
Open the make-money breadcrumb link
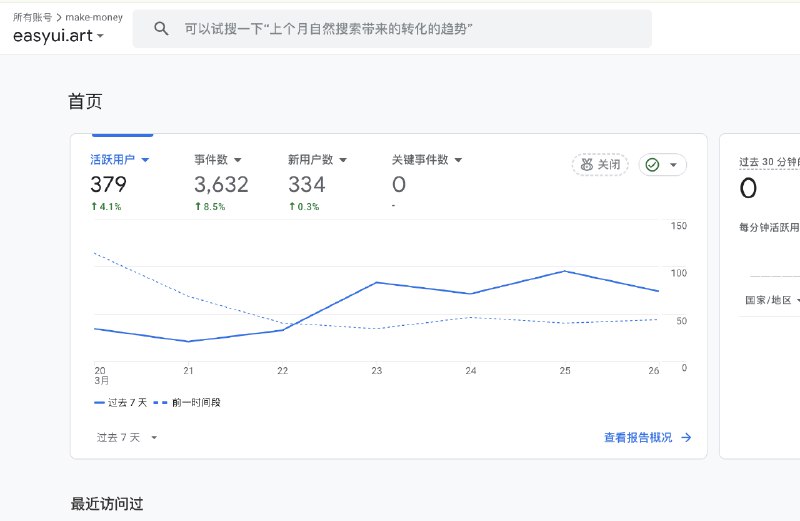(x=94, y=17)
